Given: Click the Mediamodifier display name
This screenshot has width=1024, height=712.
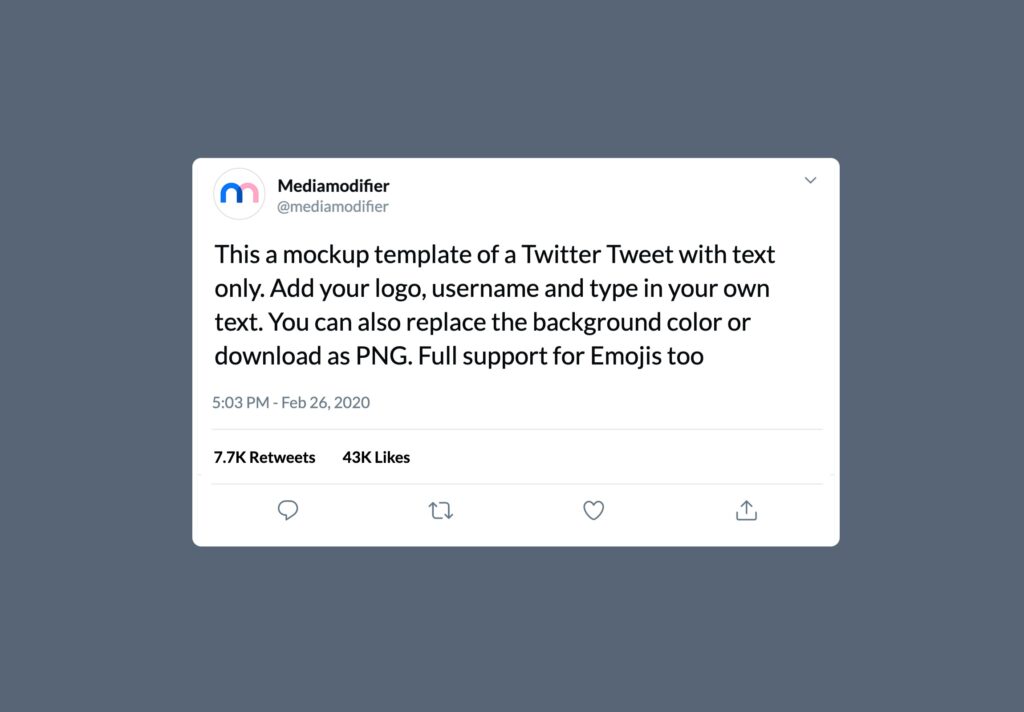Looking at the screenshot, I should 333,186.
